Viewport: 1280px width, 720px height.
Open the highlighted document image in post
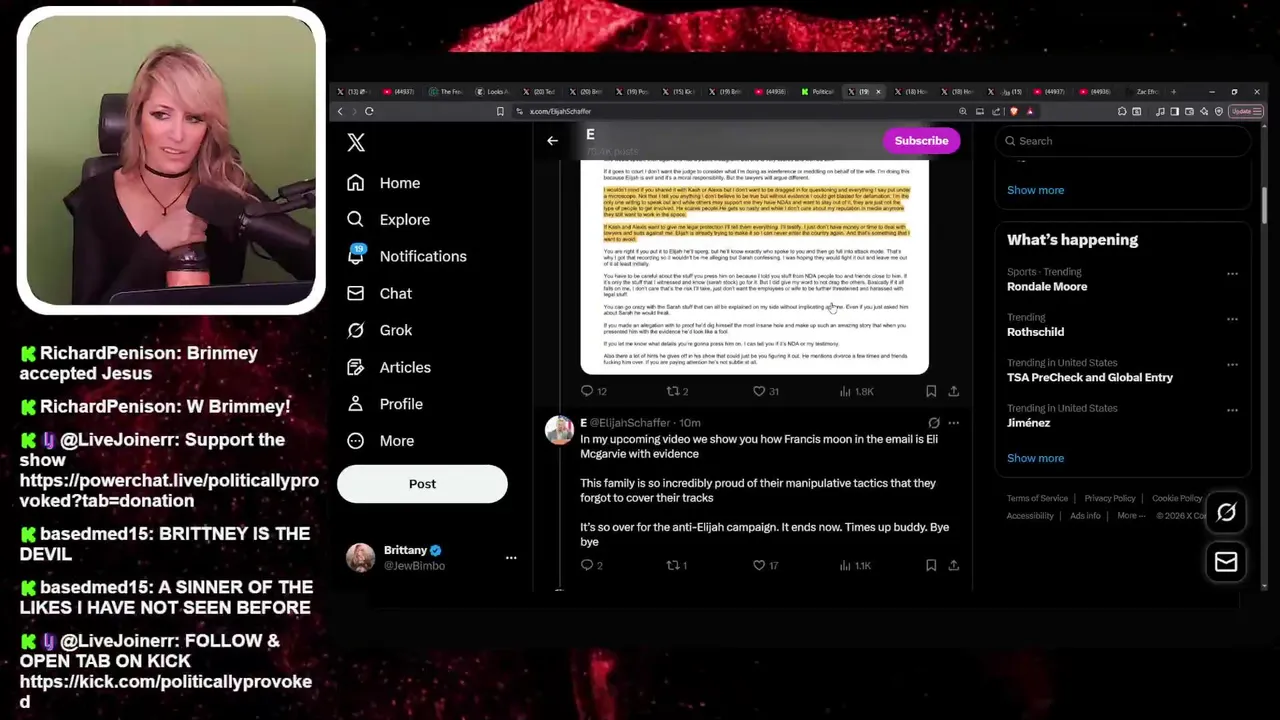pos(754,267)
